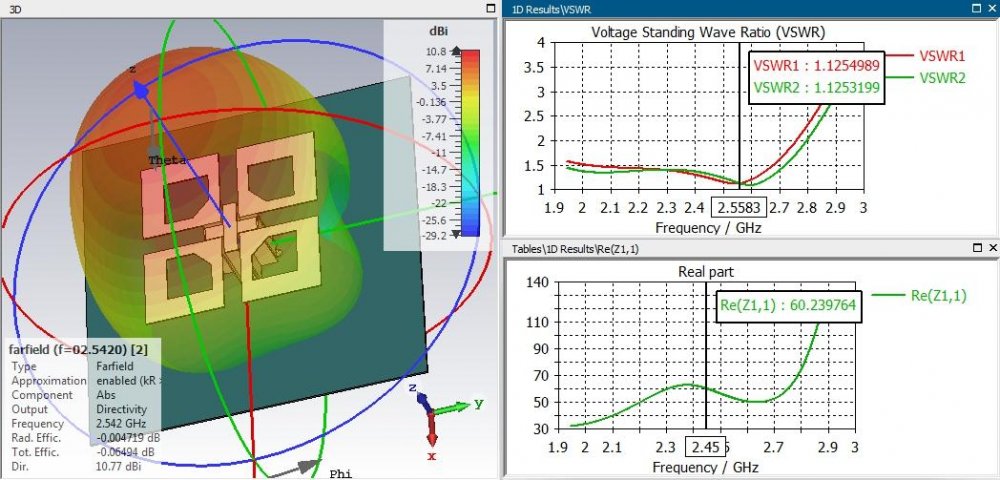Click the 4 y-axis tick in VSWR plot
Screen dimensions: 1000x480
click(541, 43)
